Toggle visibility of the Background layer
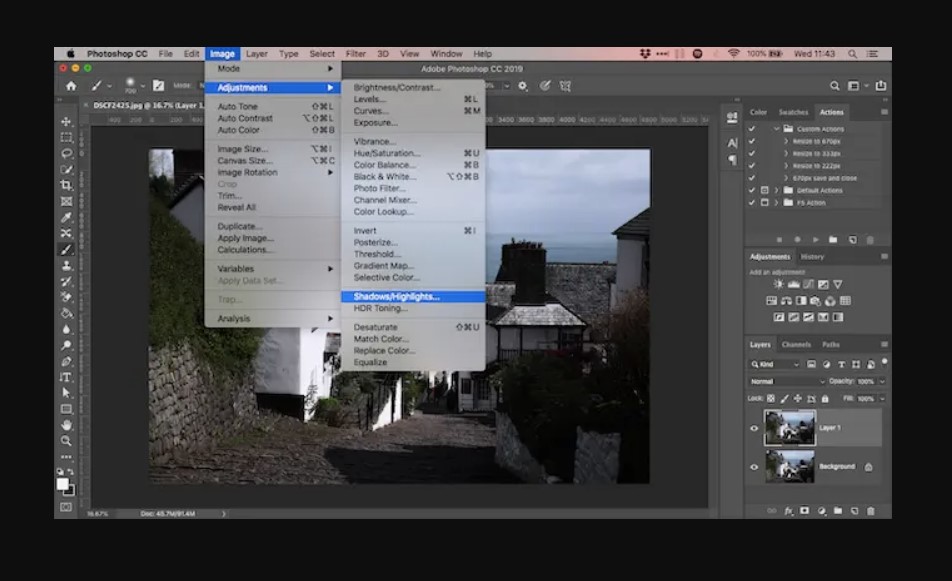The image size is (952, 581). (754, 466)
